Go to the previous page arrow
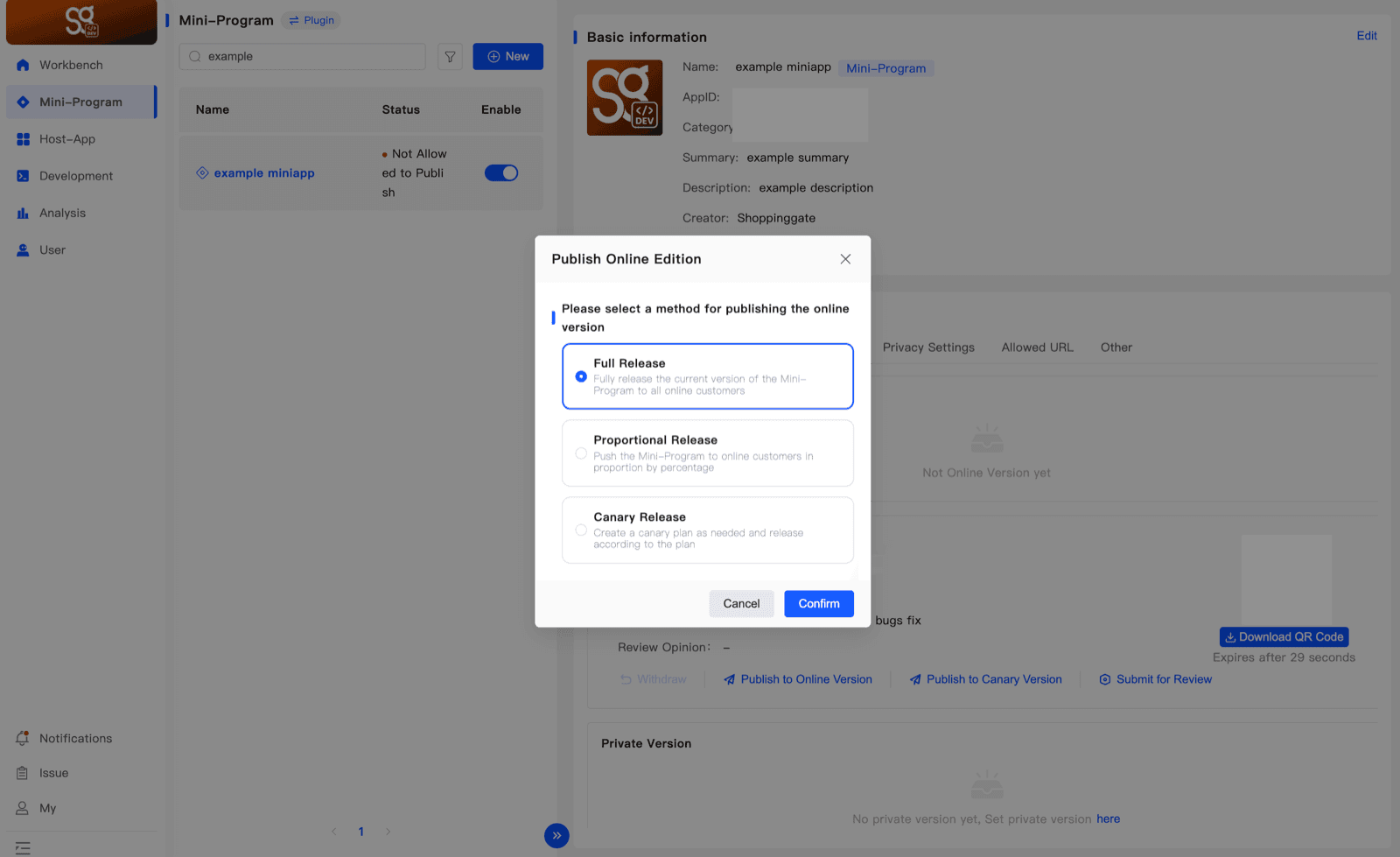Viewport: 1400px width, 857px height. tap(333, 832)
